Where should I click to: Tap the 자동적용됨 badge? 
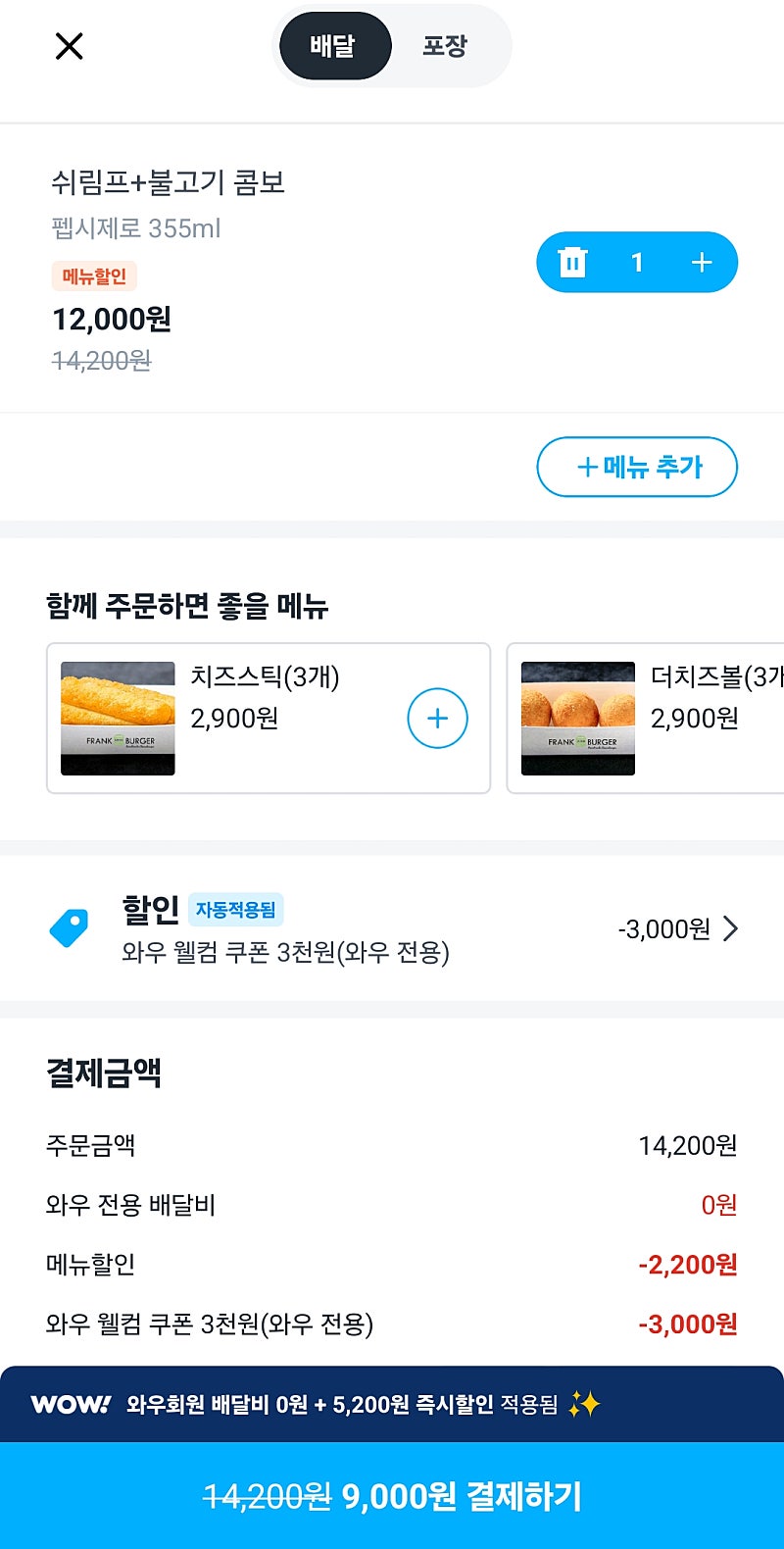pyautogui.click(x=235, y=910)
